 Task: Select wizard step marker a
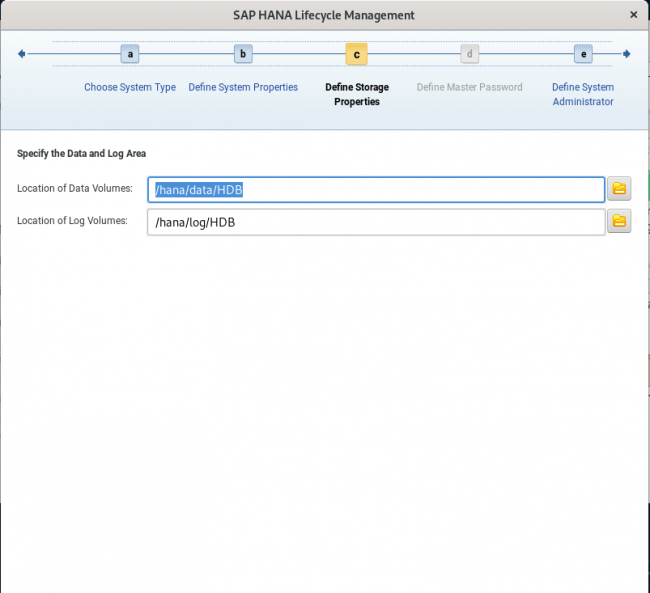(130, 54)
